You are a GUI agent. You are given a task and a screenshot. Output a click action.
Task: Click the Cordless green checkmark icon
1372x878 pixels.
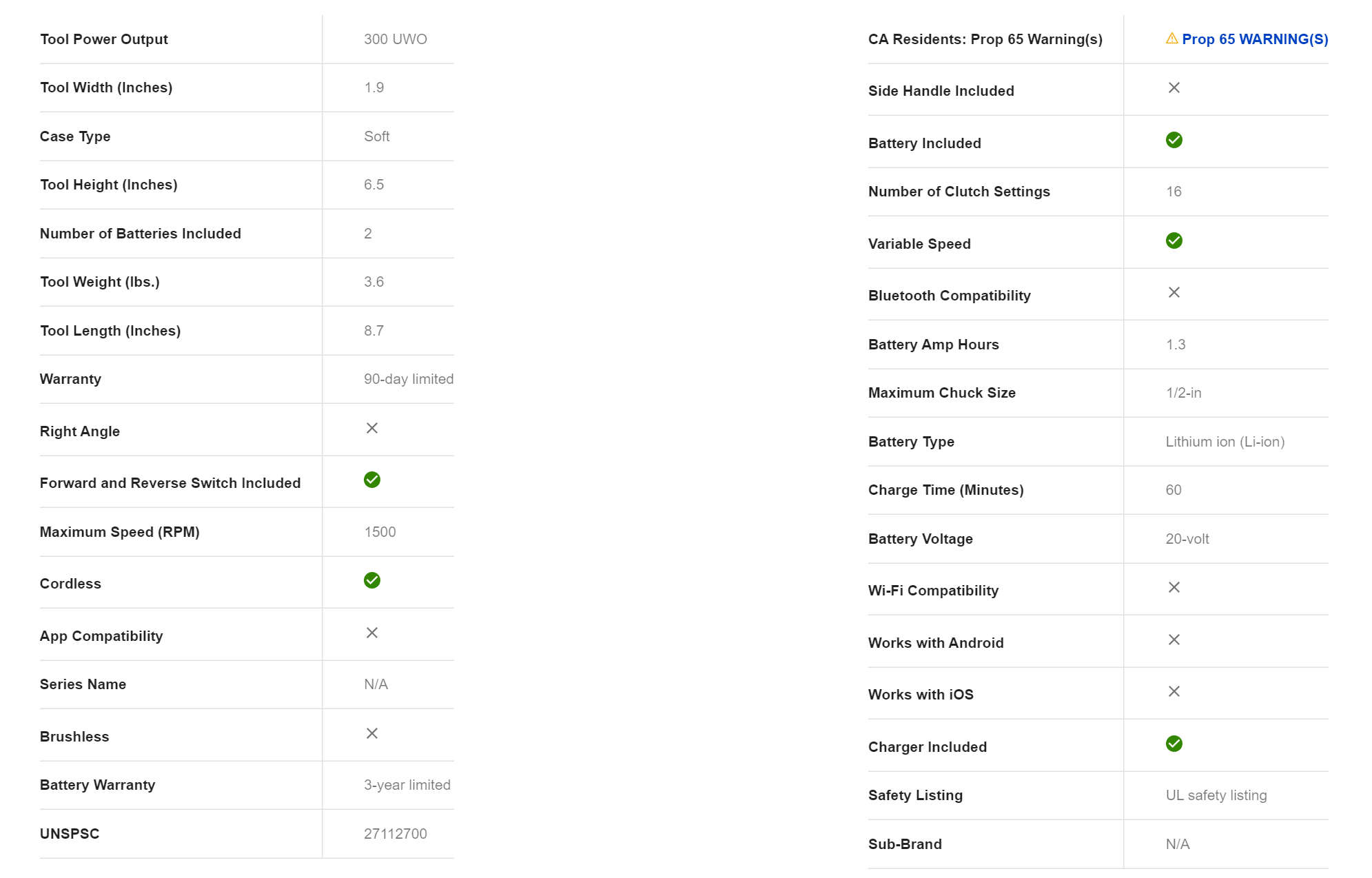pyautogui.click(x=372, y=580)
